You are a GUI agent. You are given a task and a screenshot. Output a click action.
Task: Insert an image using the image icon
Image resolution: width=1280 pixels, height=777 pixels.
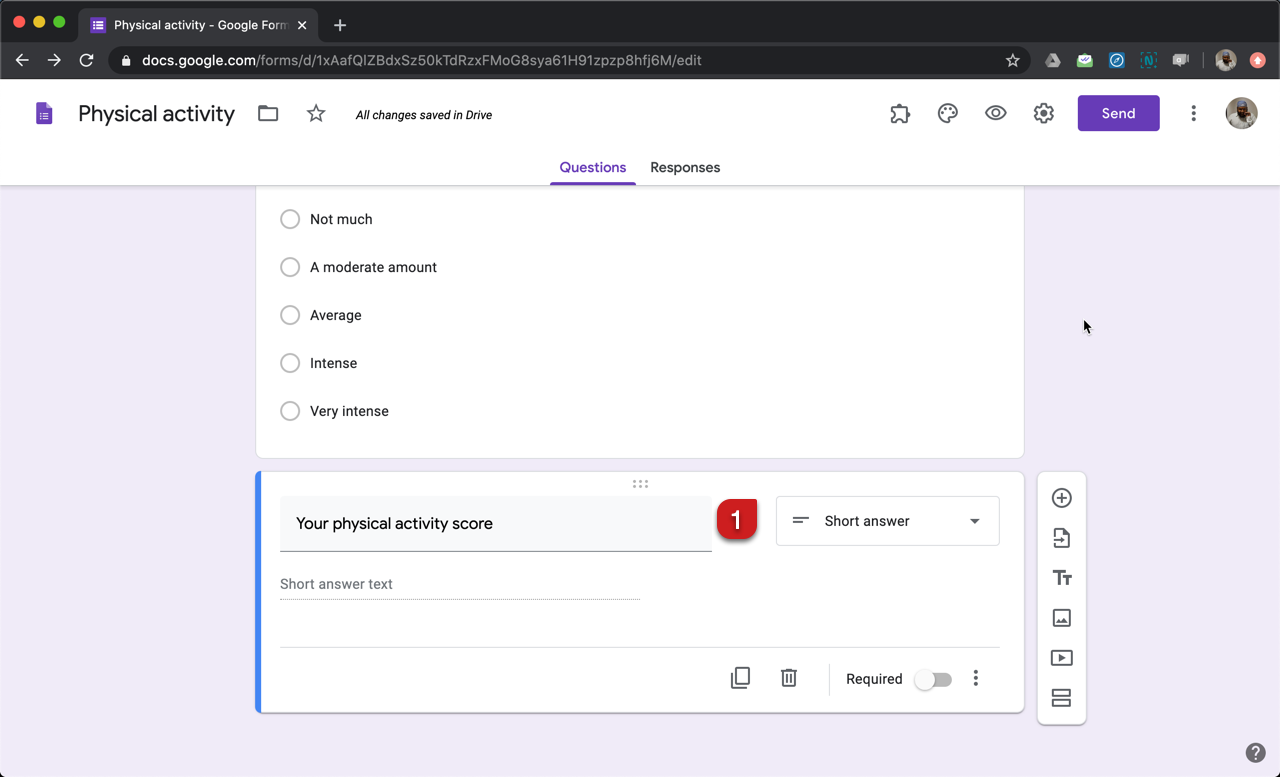click(1061, 617)
